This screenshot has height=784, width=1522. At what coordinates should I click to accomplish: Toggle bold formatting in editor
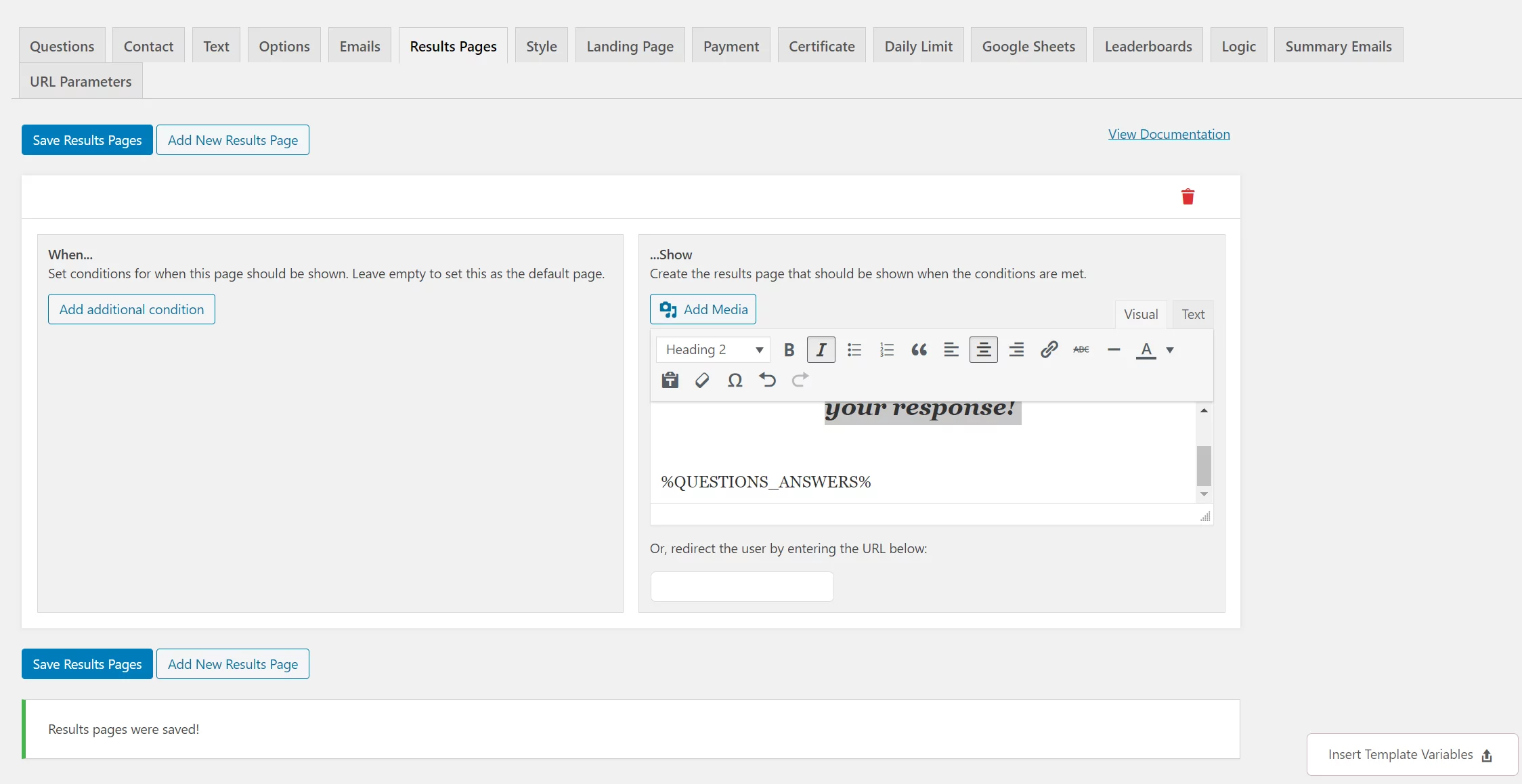[789, 350]
